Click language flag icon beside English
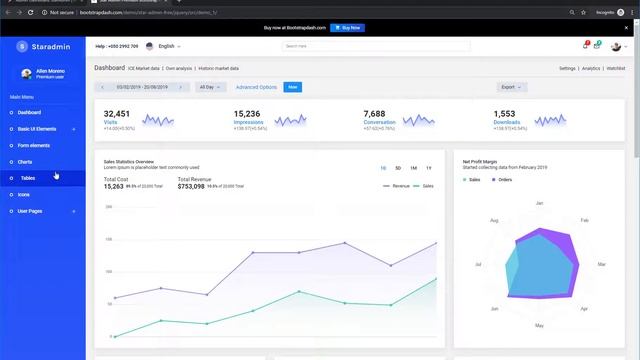The height and width of the screenshot is (360, 640). (x=149, y=46)
